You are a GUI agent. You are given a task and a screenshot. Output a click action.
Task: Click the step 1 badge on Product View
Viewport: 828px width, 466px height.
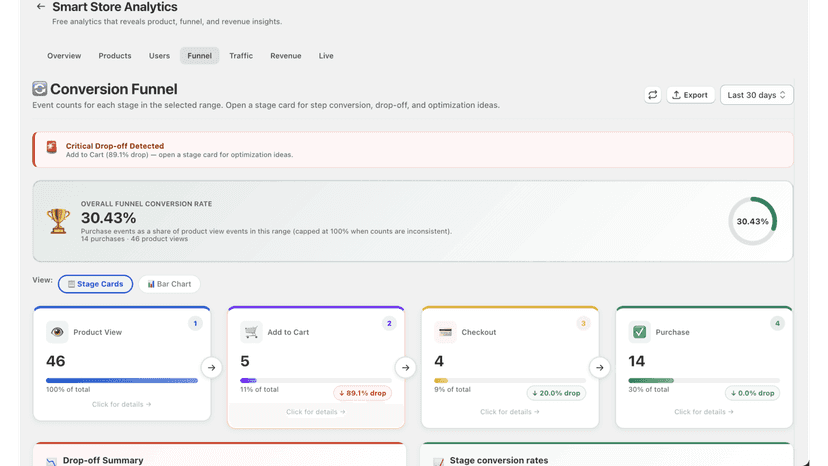click(195, 323)
